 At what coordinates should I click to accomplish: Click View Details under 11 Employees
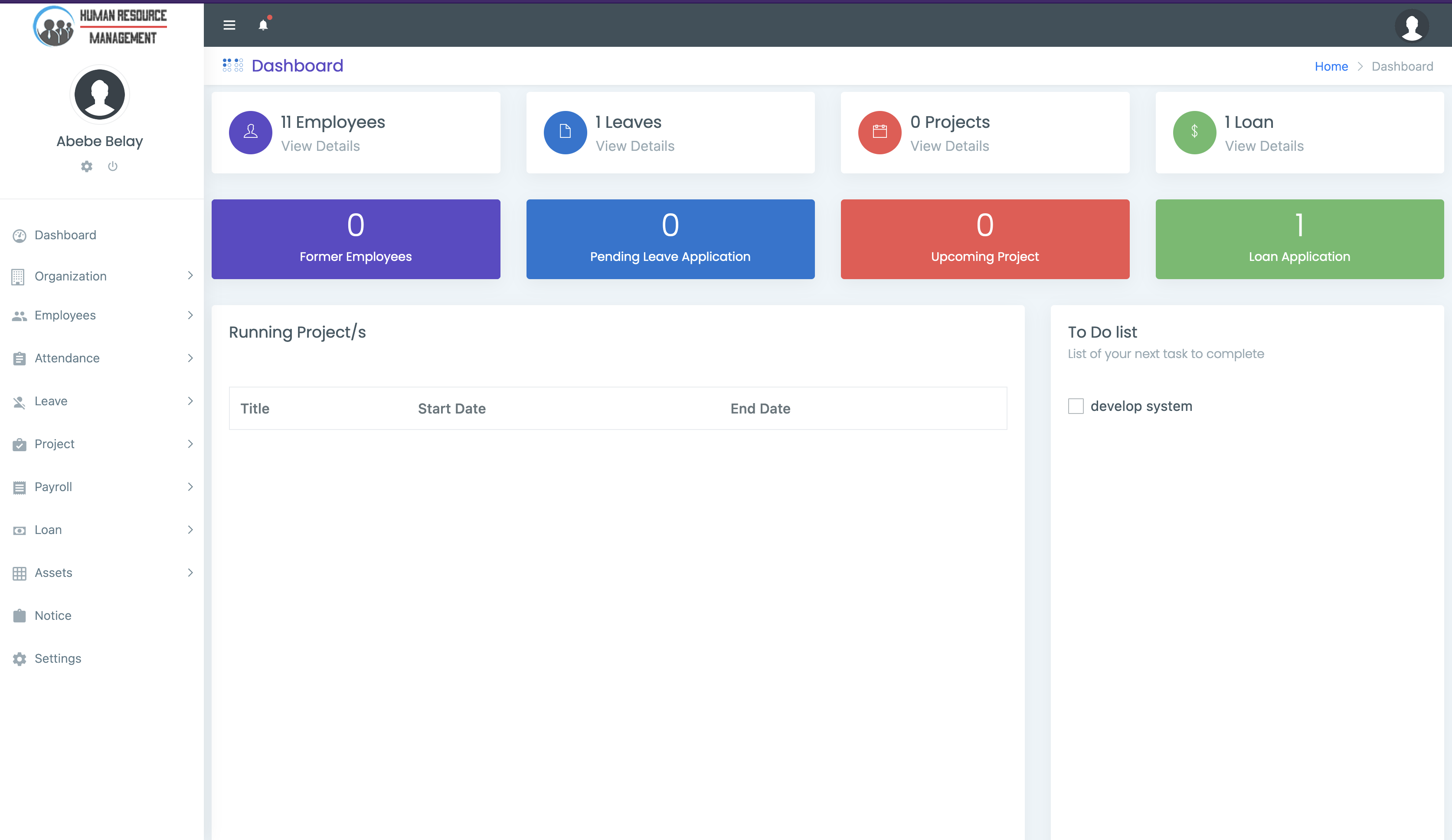point(320,146)
